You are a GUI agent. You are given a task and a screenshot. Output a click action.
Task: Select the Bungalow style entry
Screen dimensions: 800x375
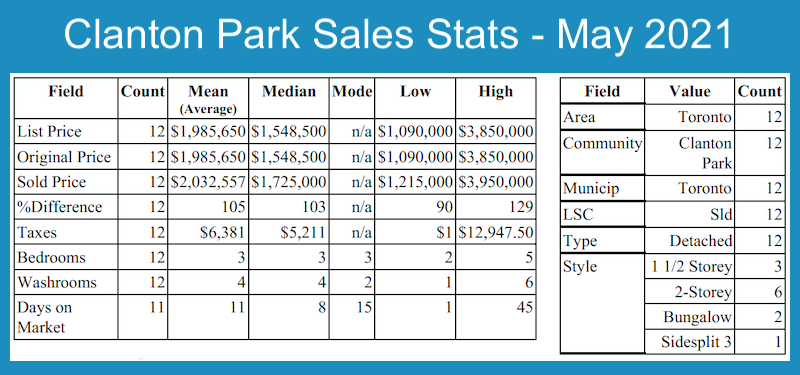tap(697, 317)
